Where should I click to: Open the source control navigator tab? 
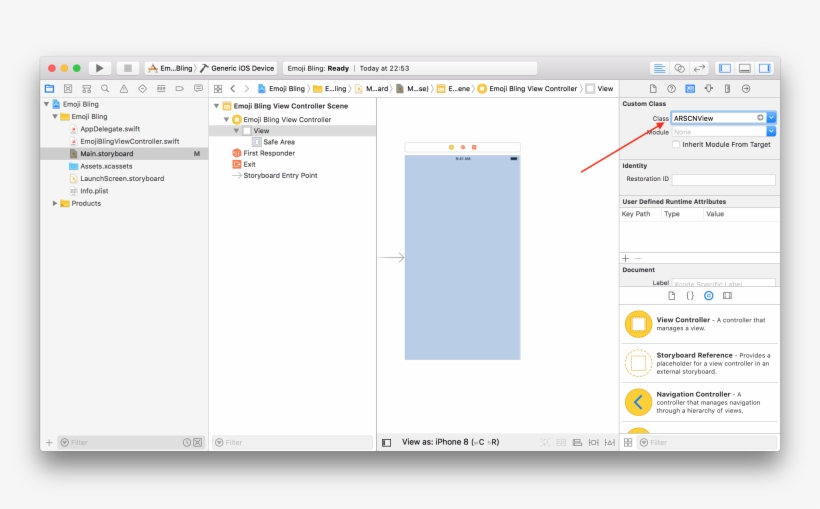68,88
